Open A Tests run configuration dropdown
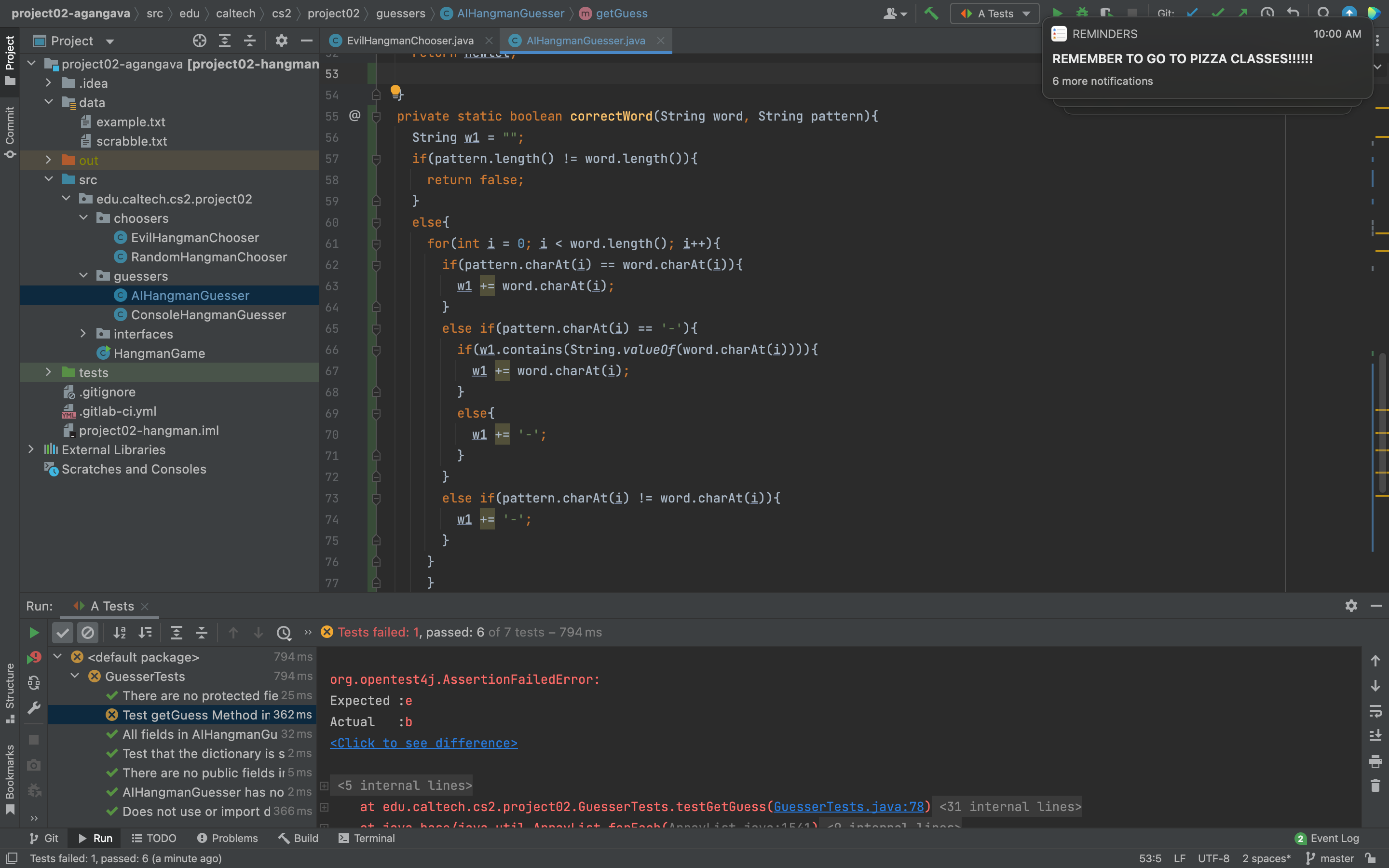 tap(994, 13)
